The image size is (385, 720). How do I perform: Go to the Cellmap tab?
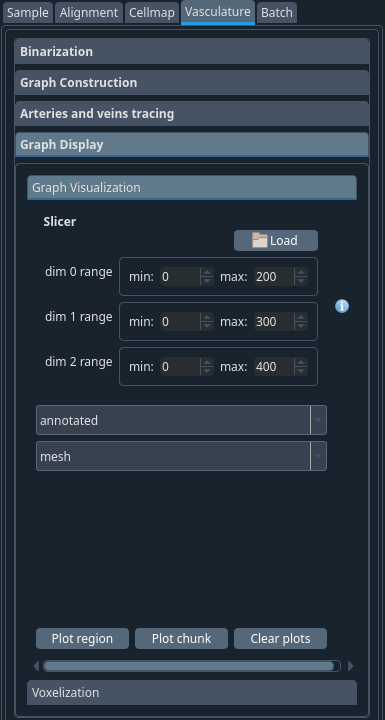click(x=152, y=12)
